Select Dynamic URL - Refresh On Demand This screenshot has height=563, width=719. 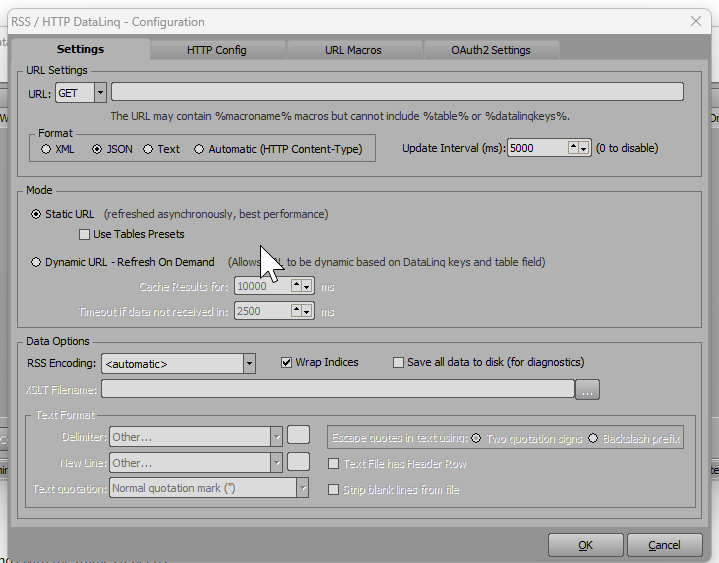[x=36, y=262]
